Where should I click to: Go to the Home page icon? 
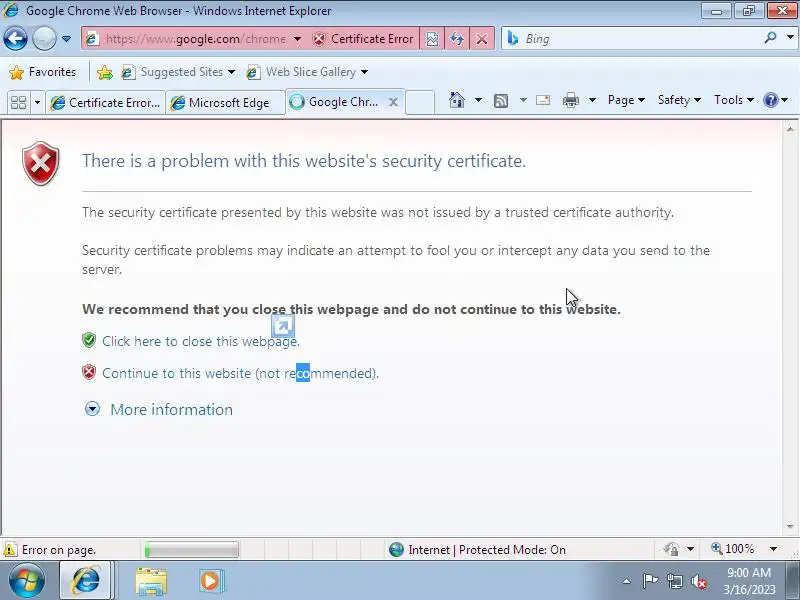click(457, 100)
